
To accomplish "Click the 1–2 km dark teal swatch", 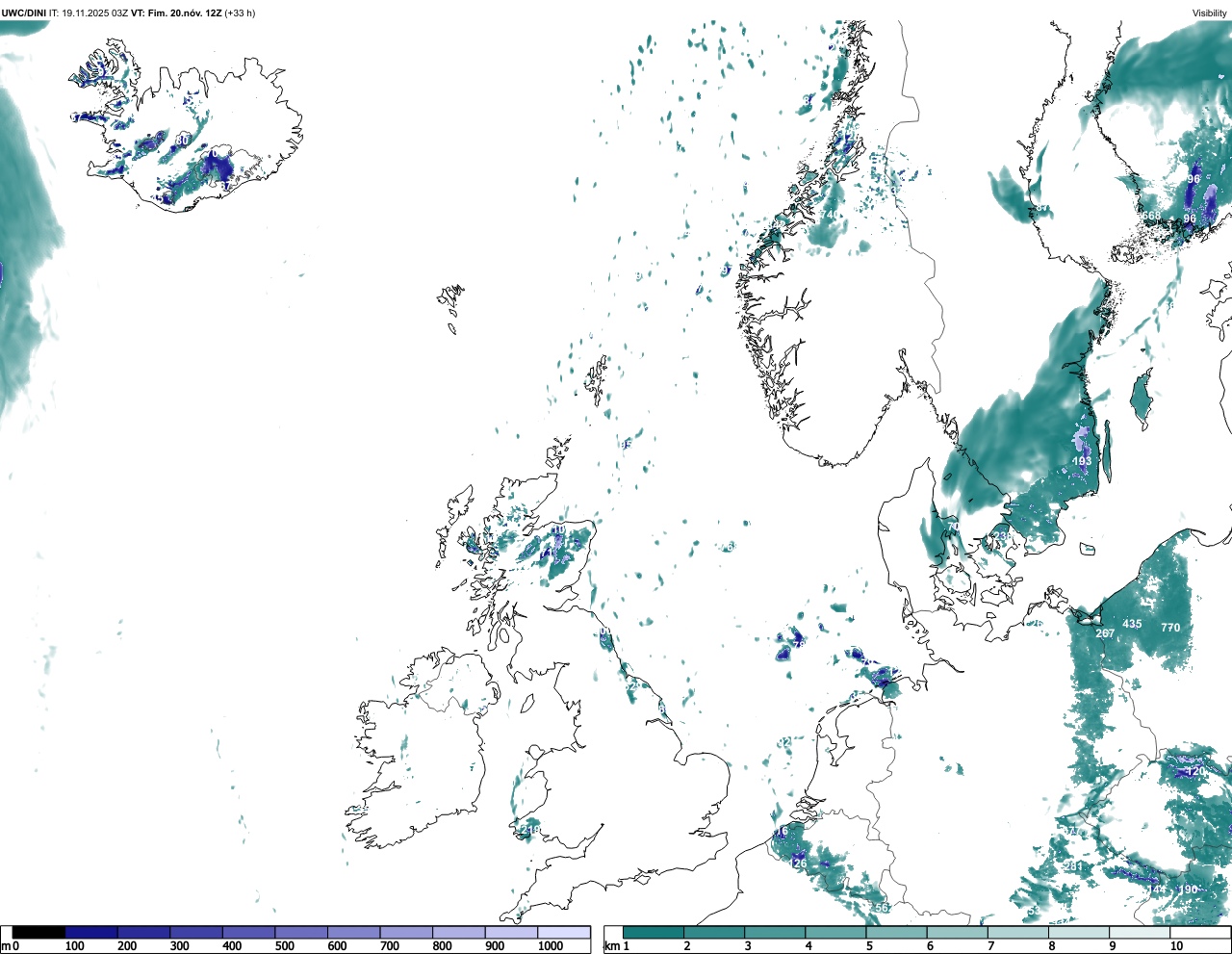I will tap(654, 932).
